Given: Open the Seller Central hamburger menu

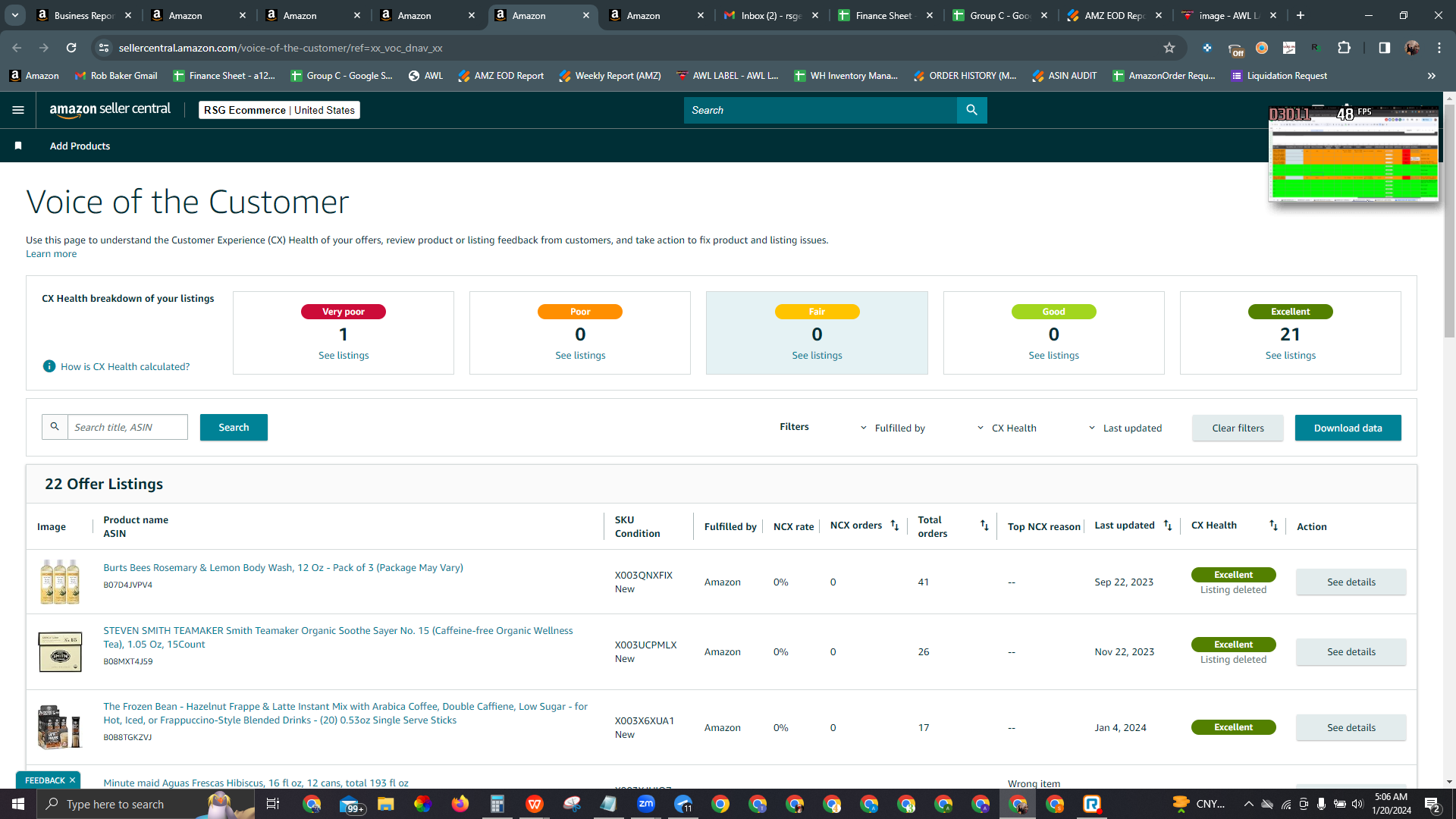Looking at the screenshot, I should pos(18,110).
